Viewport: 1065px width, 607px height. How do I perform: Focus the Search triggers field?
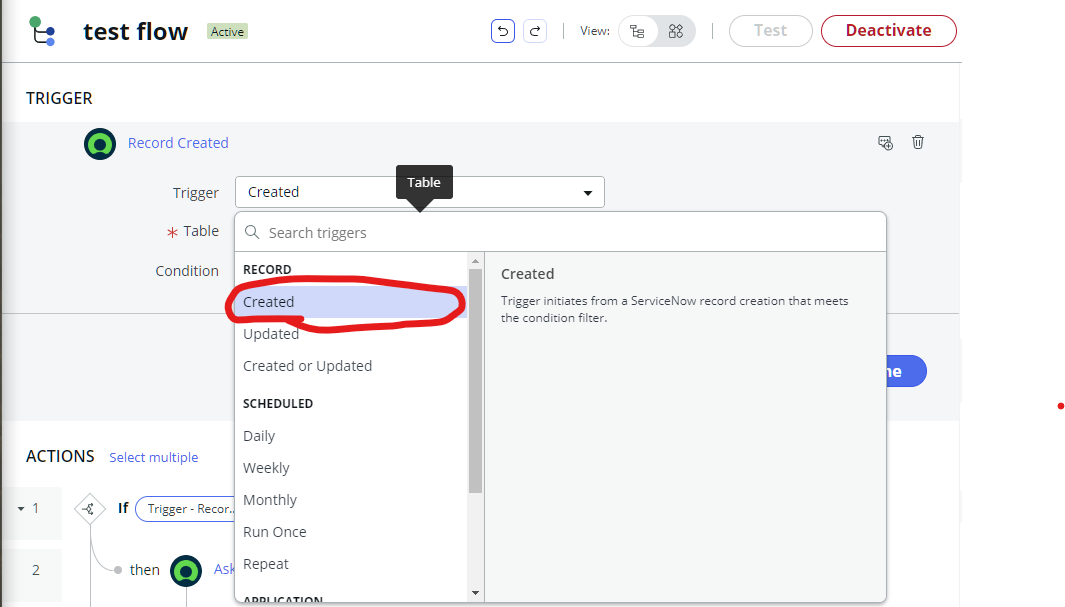tap(560, 233)
